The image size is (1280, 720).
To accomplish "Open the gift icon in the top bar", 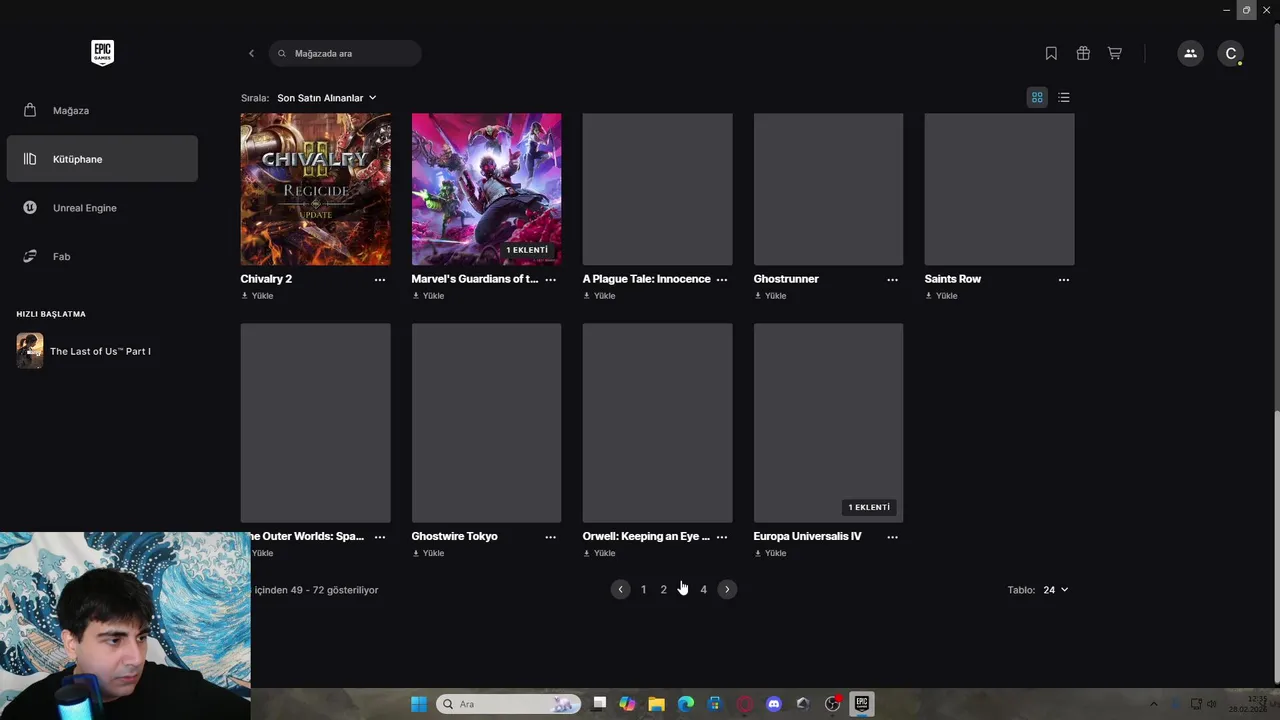I will 1083,53.
